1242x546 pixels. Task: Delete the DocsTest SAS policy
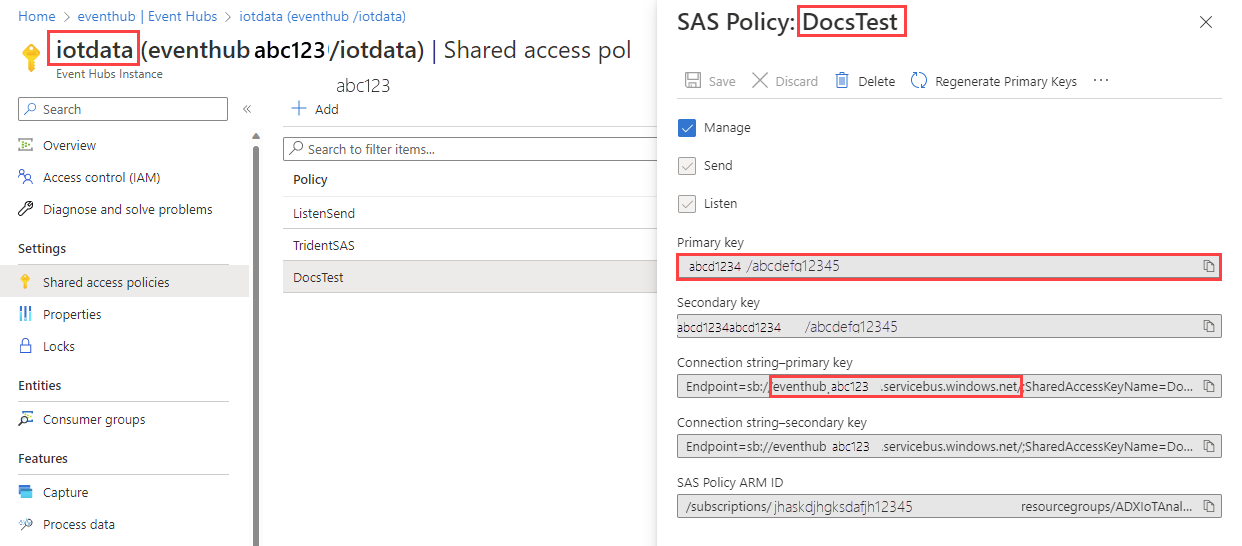point(865,81)
